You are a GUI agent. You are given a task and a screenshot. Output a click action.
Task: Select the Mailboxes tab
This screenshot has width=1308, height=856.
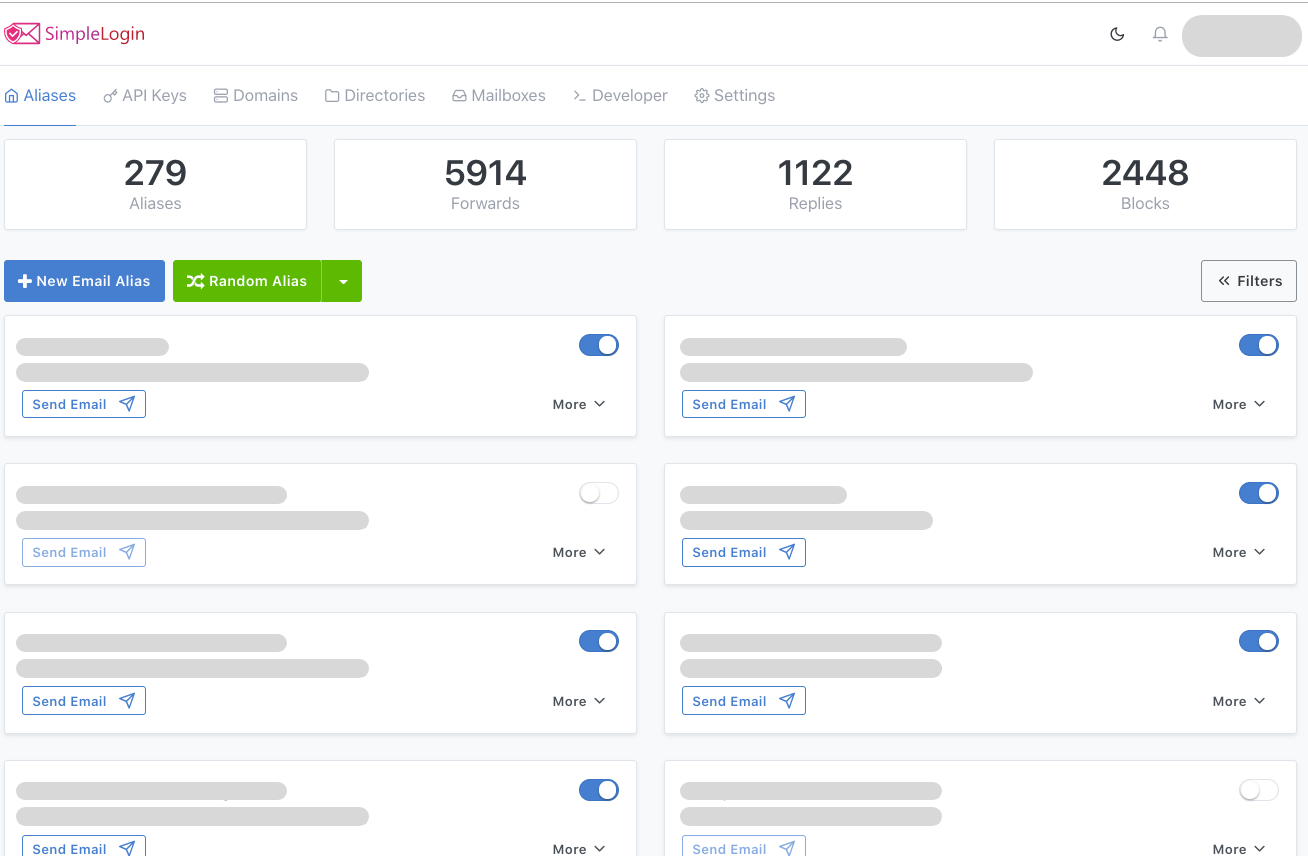pyautogui.click(x=498, y=96)
